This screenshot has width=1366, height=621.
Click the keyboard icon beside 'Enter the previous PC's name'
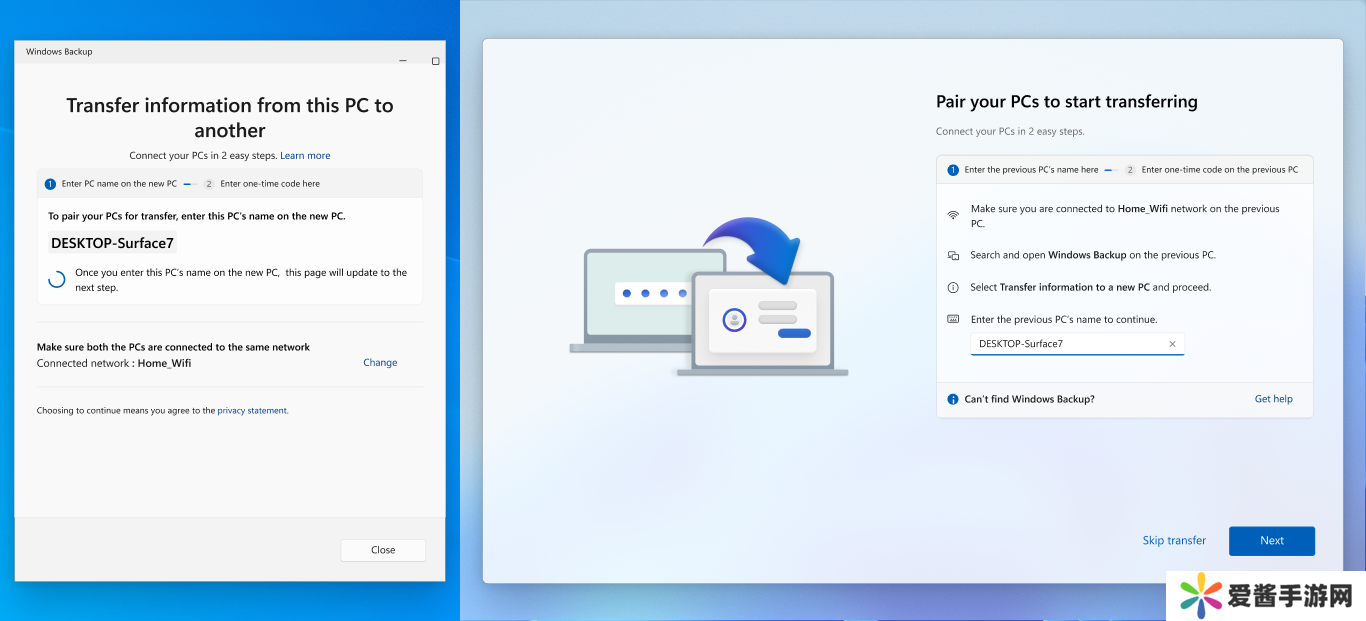tap(953, 319)
